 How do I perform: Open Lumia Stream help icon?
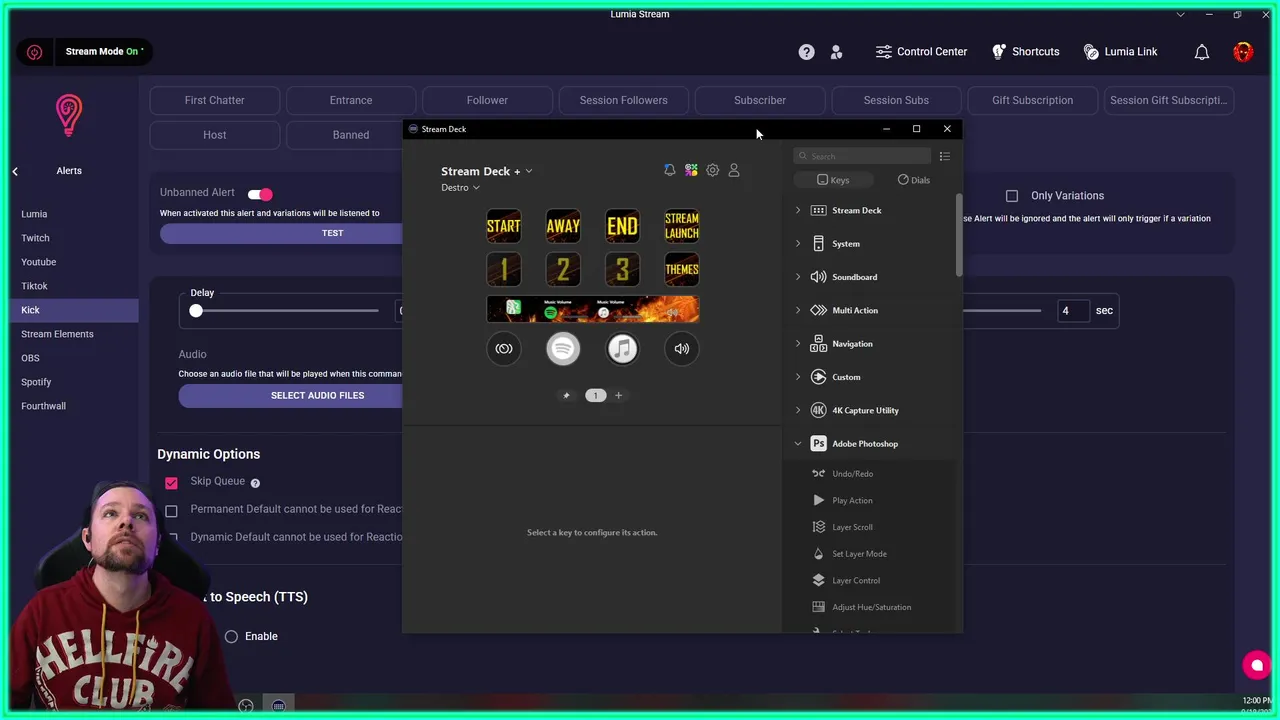pos(806,52)
